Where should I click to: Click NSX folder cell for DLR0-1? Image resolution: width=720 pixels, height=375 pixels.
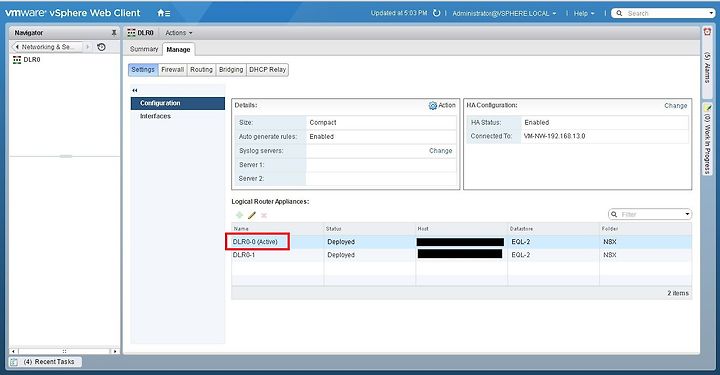[610, 255]
